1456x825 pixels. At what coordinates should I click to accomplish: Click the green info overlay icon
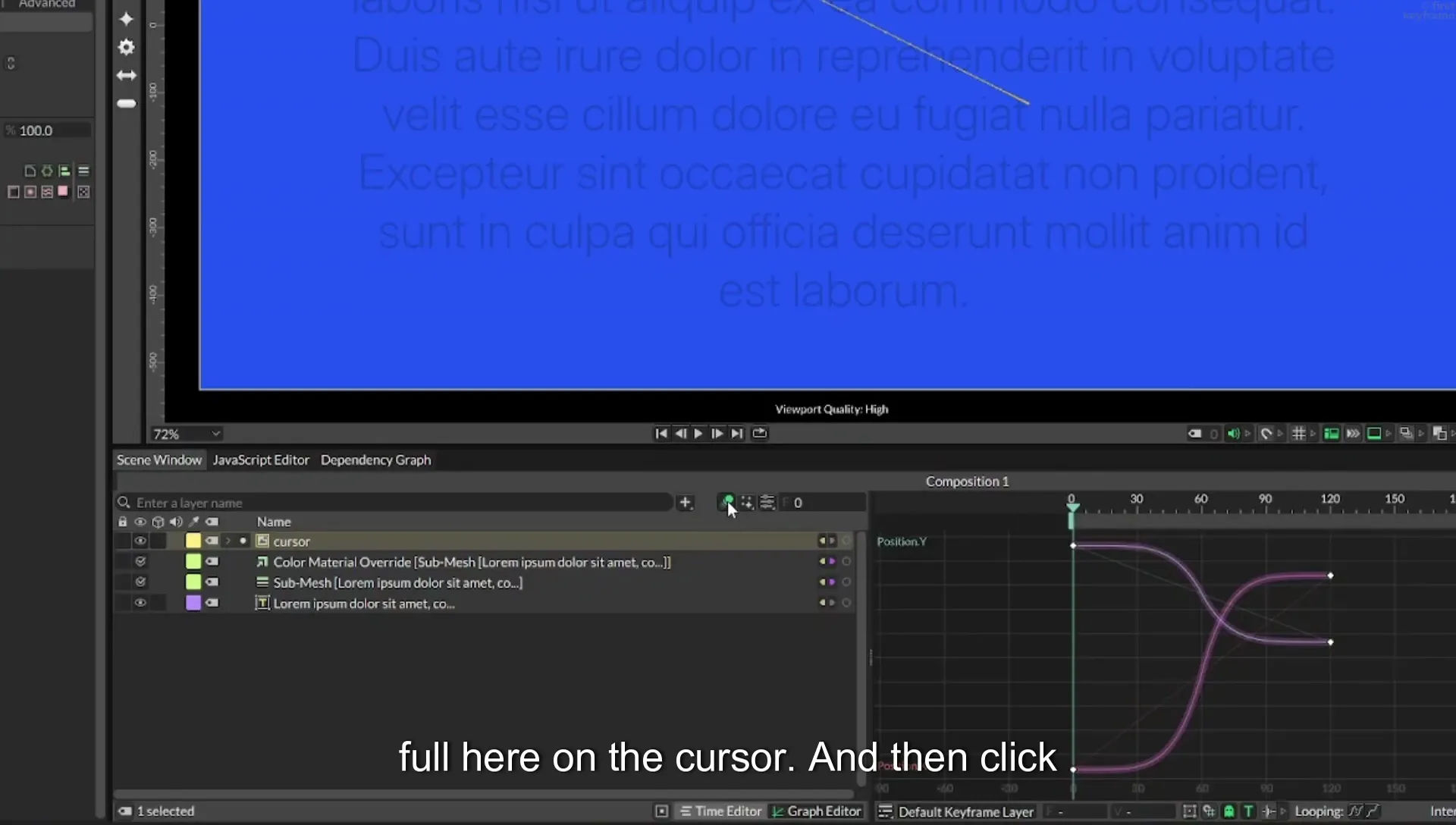[x=1331, y=434]
